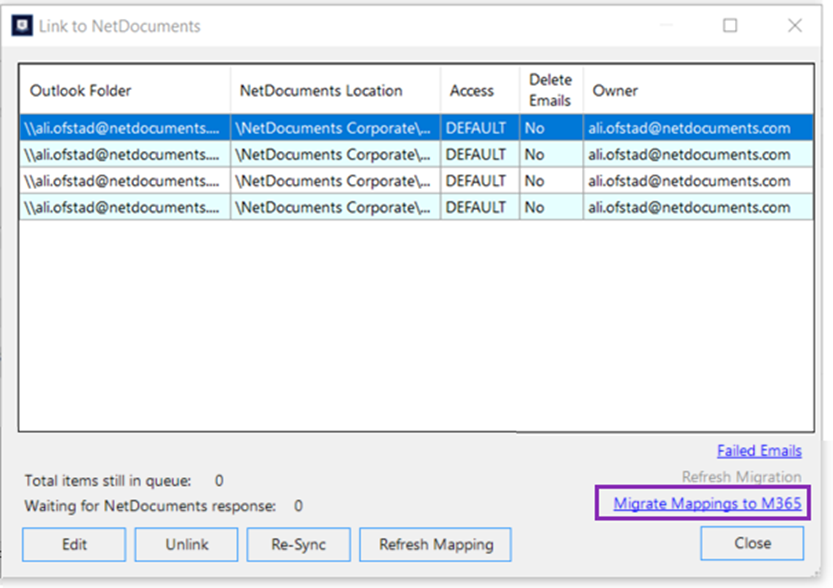
Task: Open the Failed Emails link
Action: (759, 450)
